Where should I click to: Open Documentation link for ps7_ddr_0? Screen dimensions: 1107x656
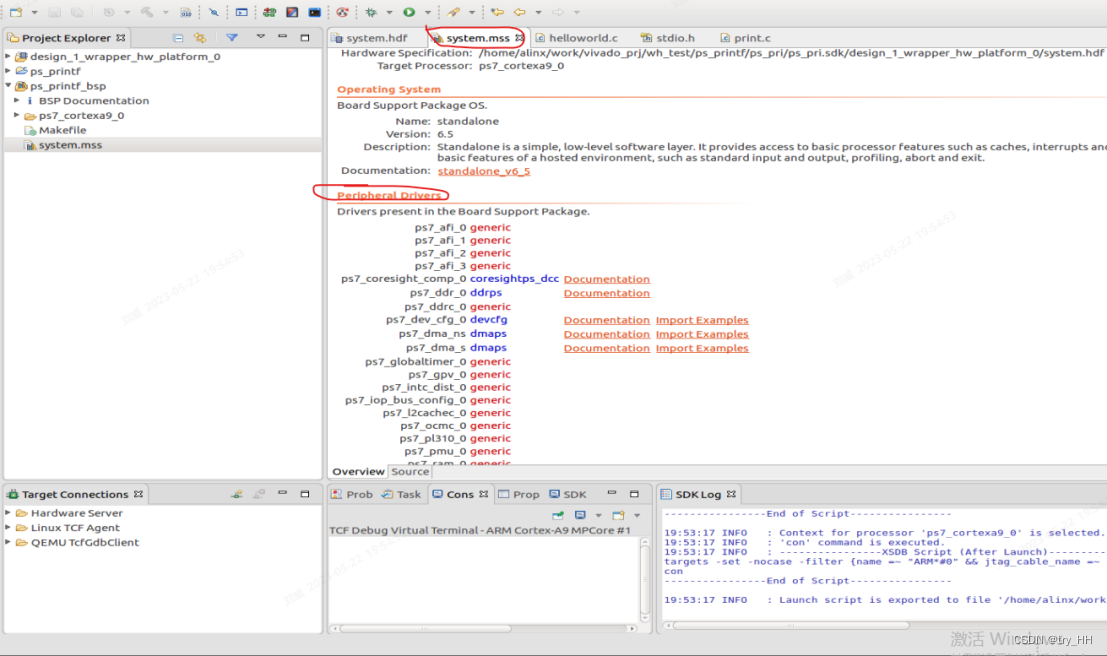point(606,293)
